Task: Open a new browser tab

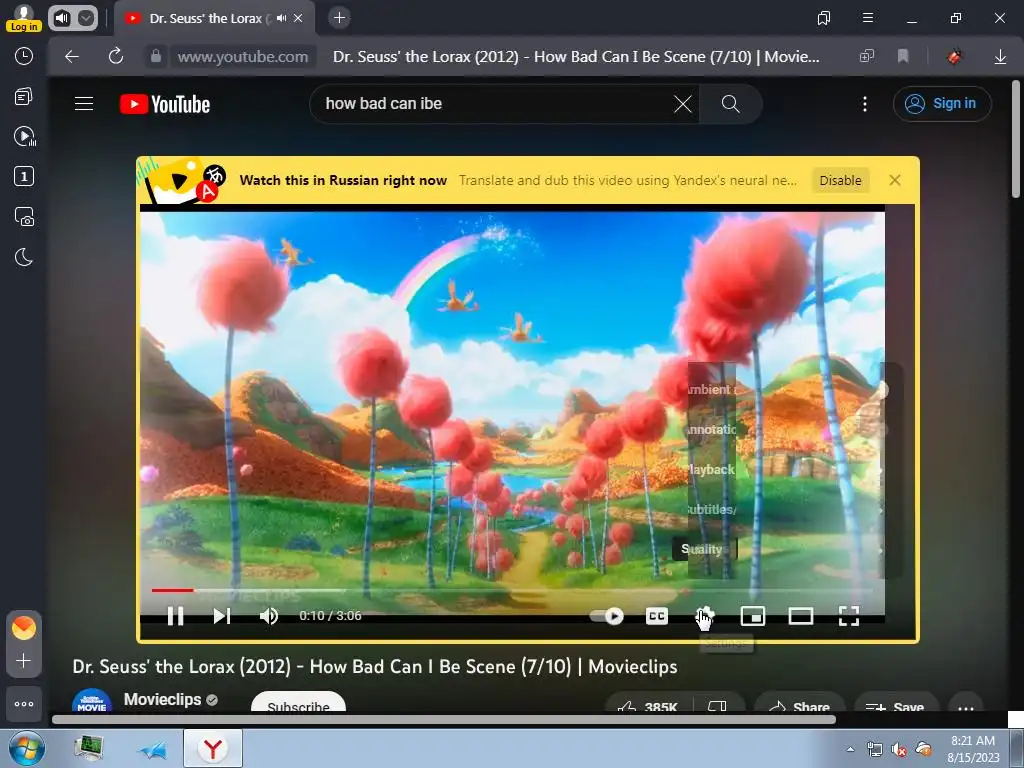Action: pos(339,18)
